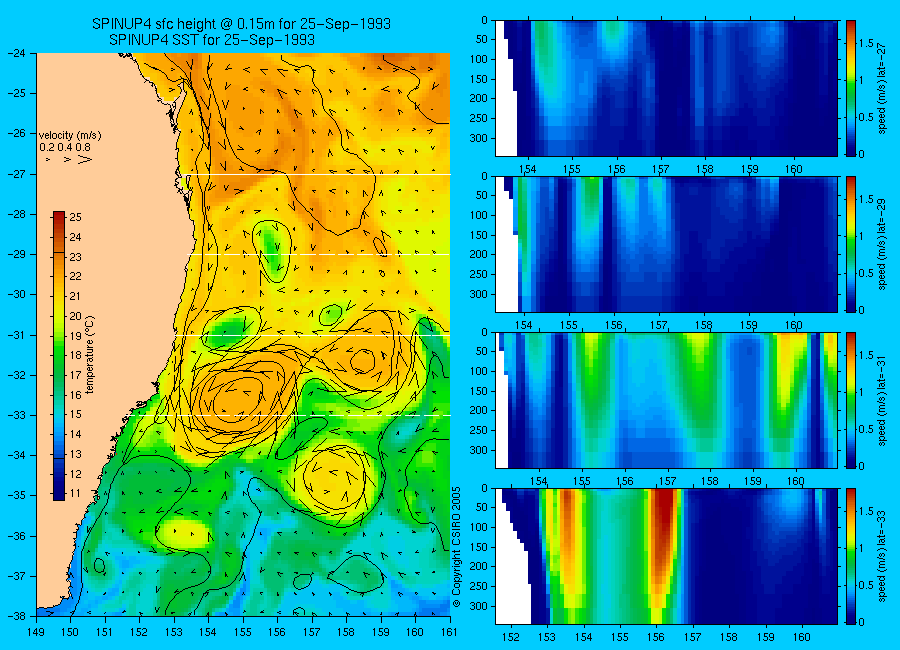Click the map longitude tick label "161"

pyautogui.click(x=449, y=632)
